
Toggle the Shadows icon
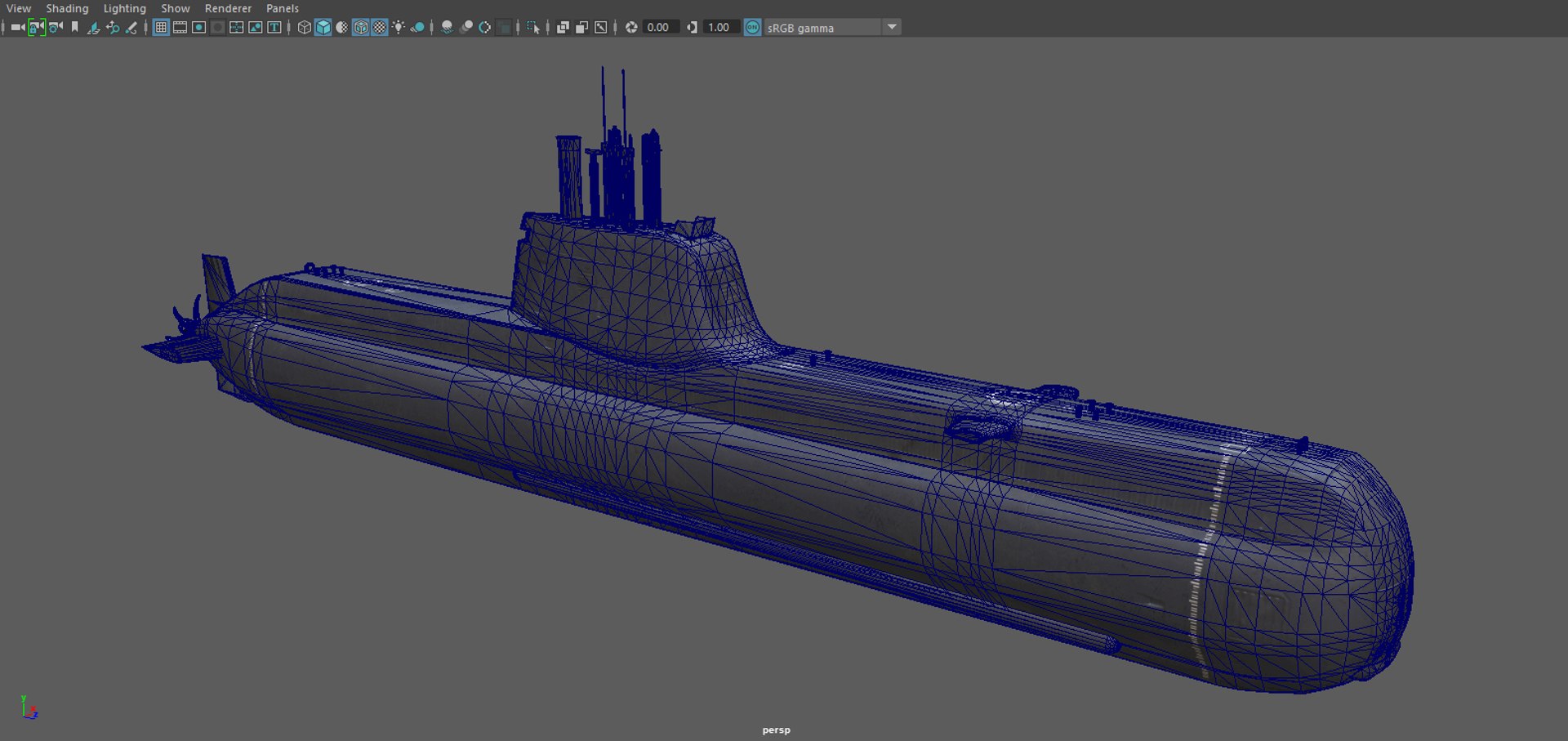417,27
